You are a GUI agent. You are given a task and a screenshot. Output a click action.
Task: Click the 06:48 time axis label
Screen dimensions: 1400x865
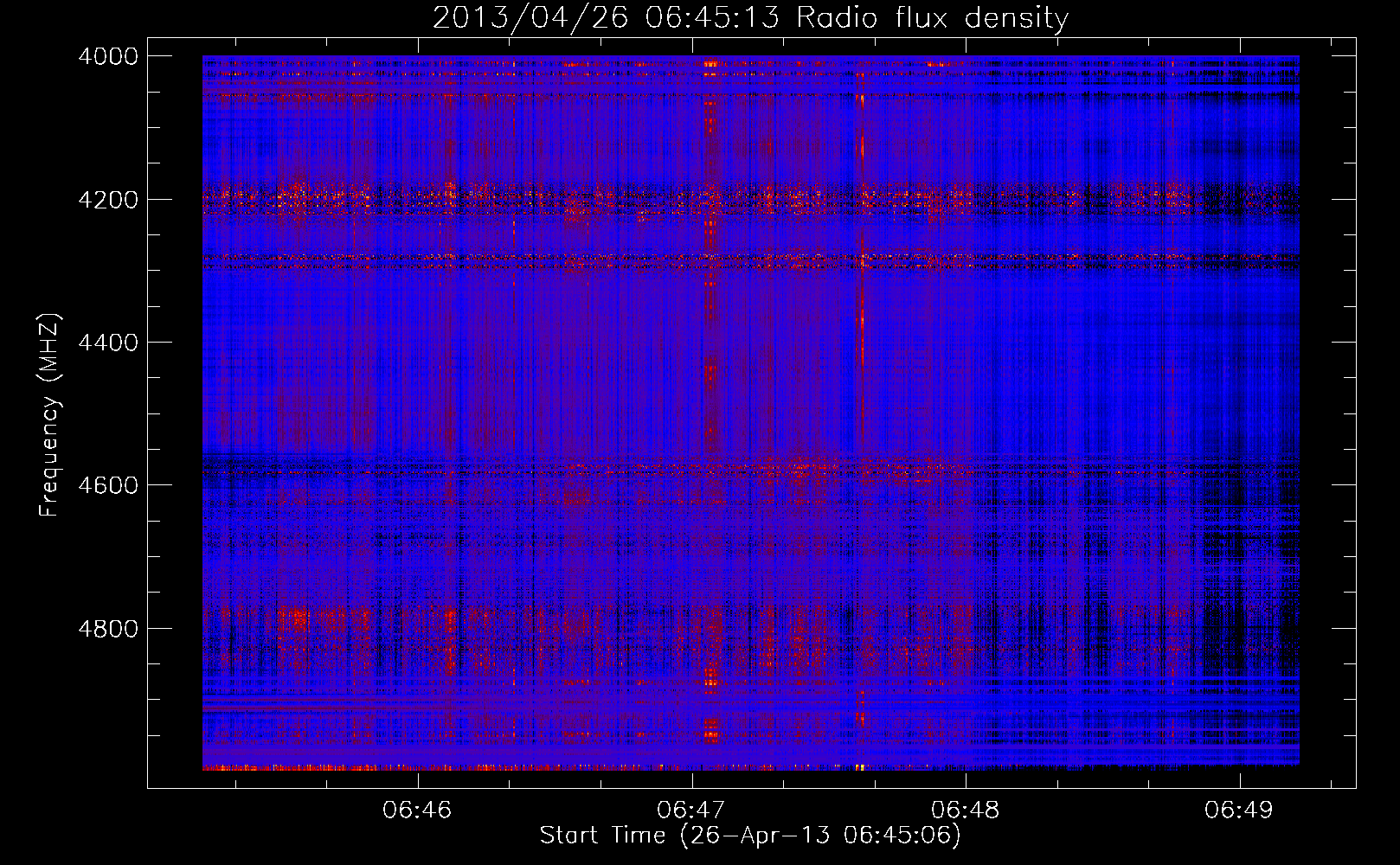(966, 811)
